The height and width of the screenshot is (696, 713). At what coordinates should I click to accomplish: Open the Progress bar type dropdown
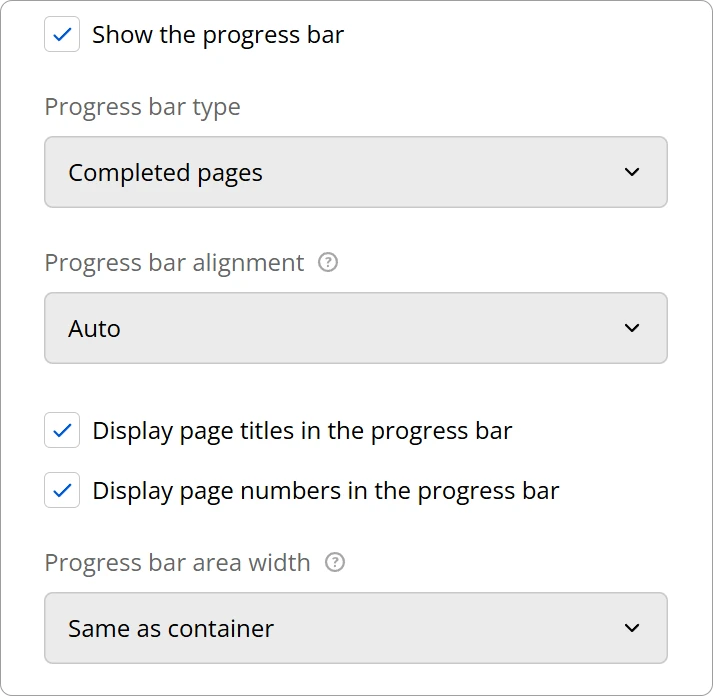(x=355, y=172)
